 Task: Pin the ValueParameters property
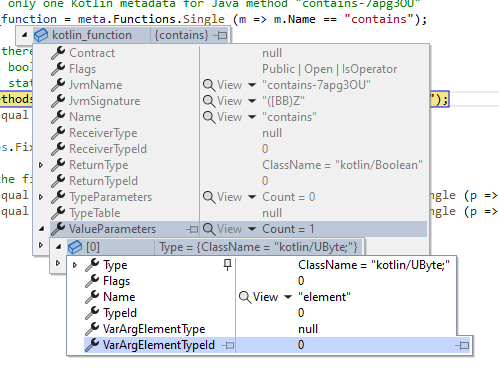click(x=192, y=229)
